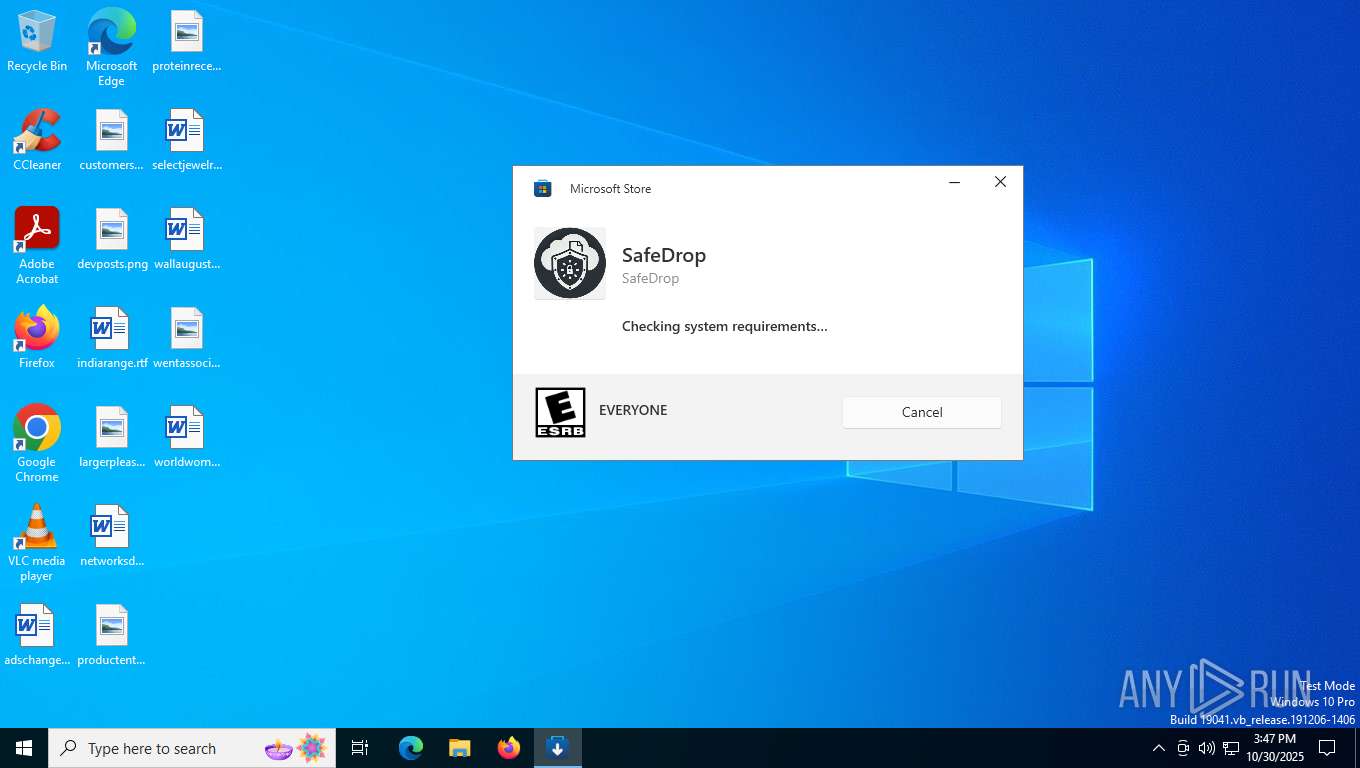Click the SafeDrop app title text
Viewport: 1360px width, 768px height.
[x=664, y=255]
